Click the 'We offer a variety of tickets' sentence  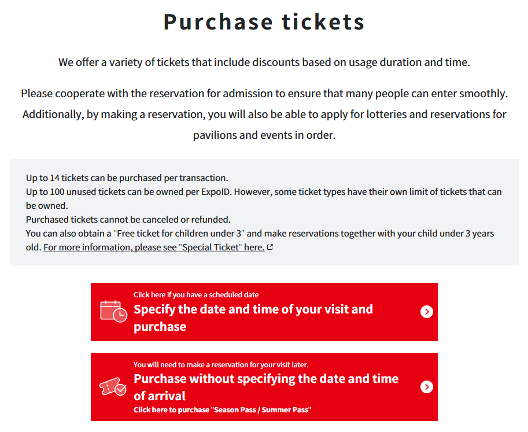(x=264, y=62)
